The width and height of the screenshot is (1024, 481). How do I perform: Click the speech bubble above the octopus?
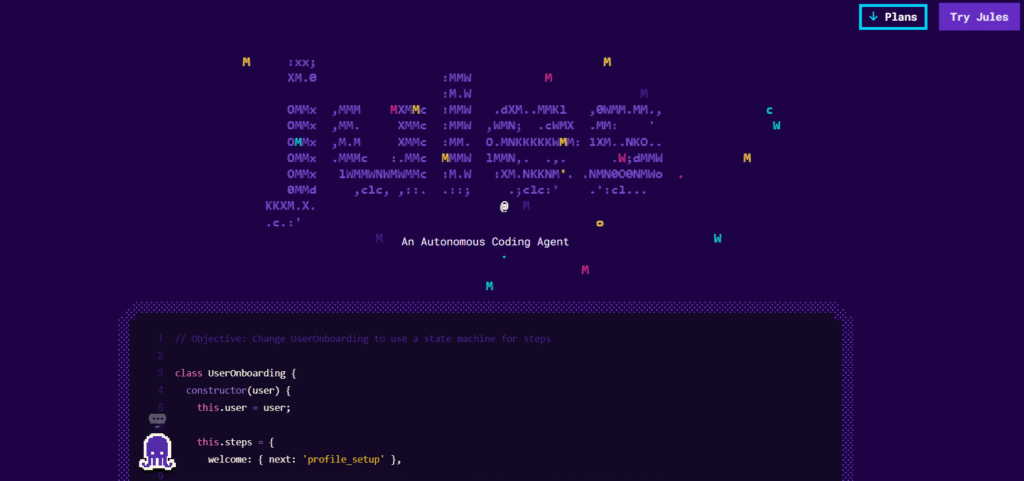tap(157, 419)
